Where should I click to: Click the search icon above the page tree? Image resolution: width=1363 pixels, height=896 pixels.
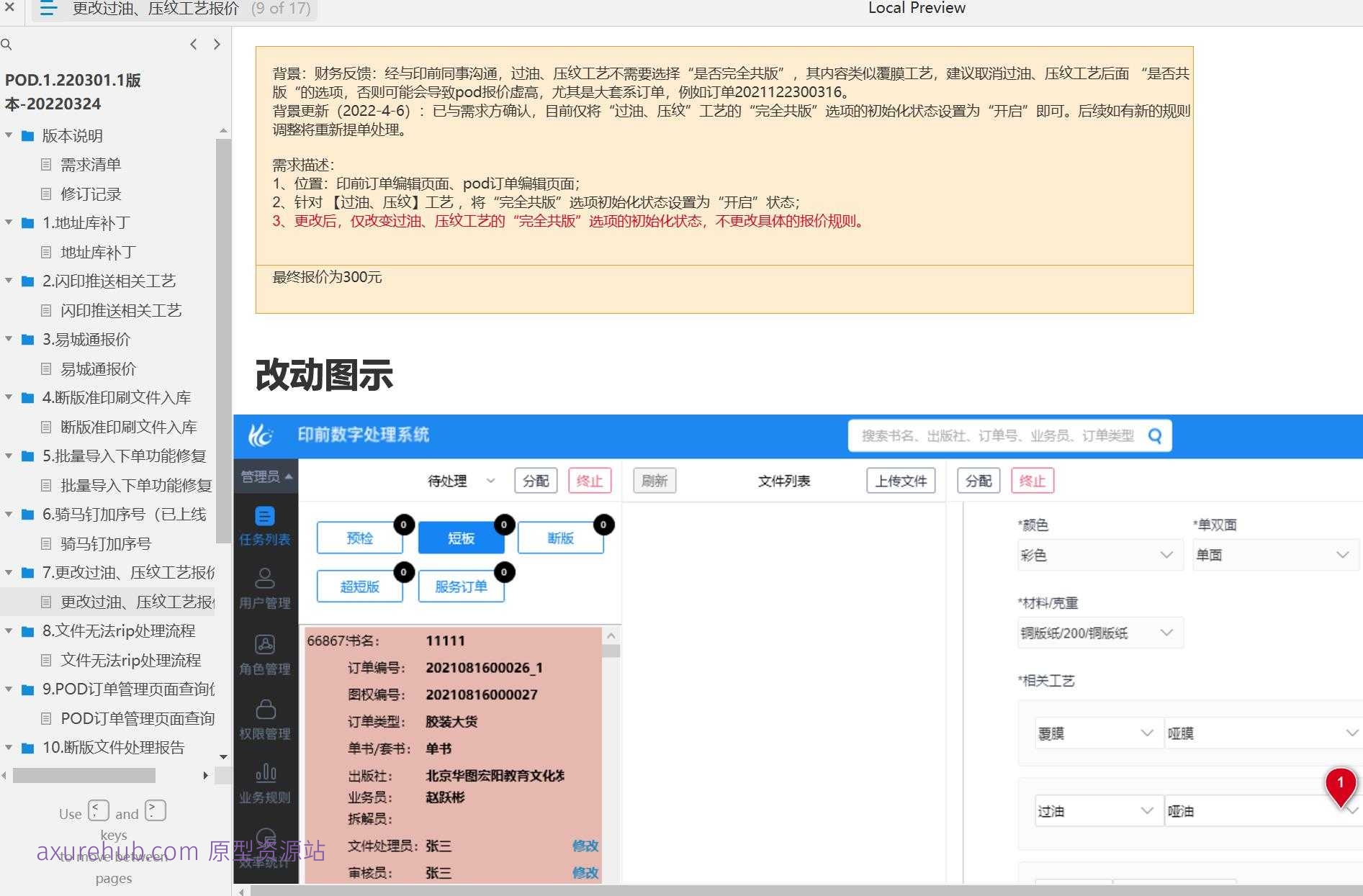pyautogui.click(x=7, y=45)
